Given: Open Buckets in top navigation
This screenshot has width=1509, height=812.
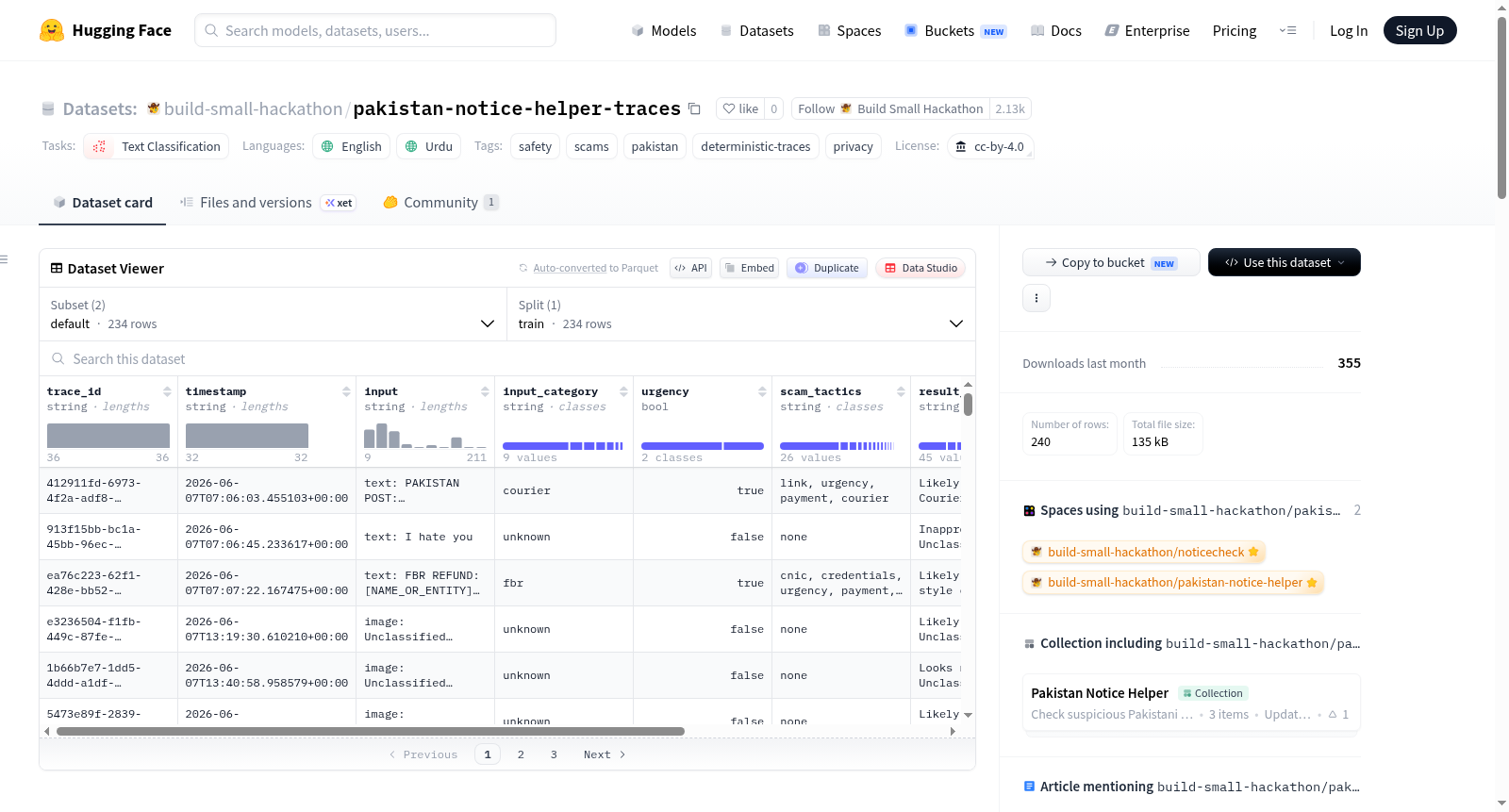Looking at the screenshot, I should [x=955, y=31].
